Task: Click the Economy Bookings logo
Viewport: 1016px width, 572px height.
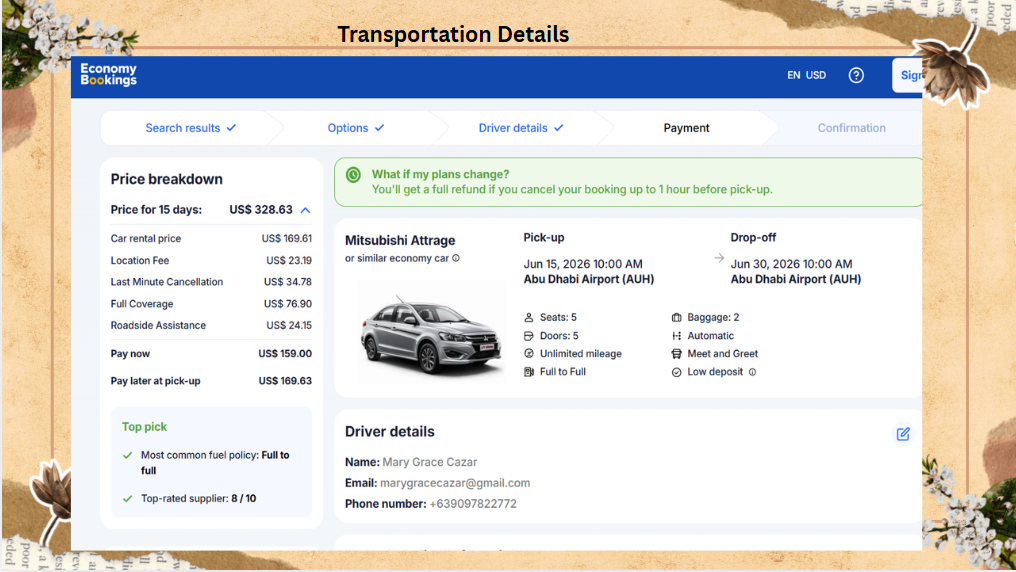Action: pyautogui.click(x=109, y=74)
